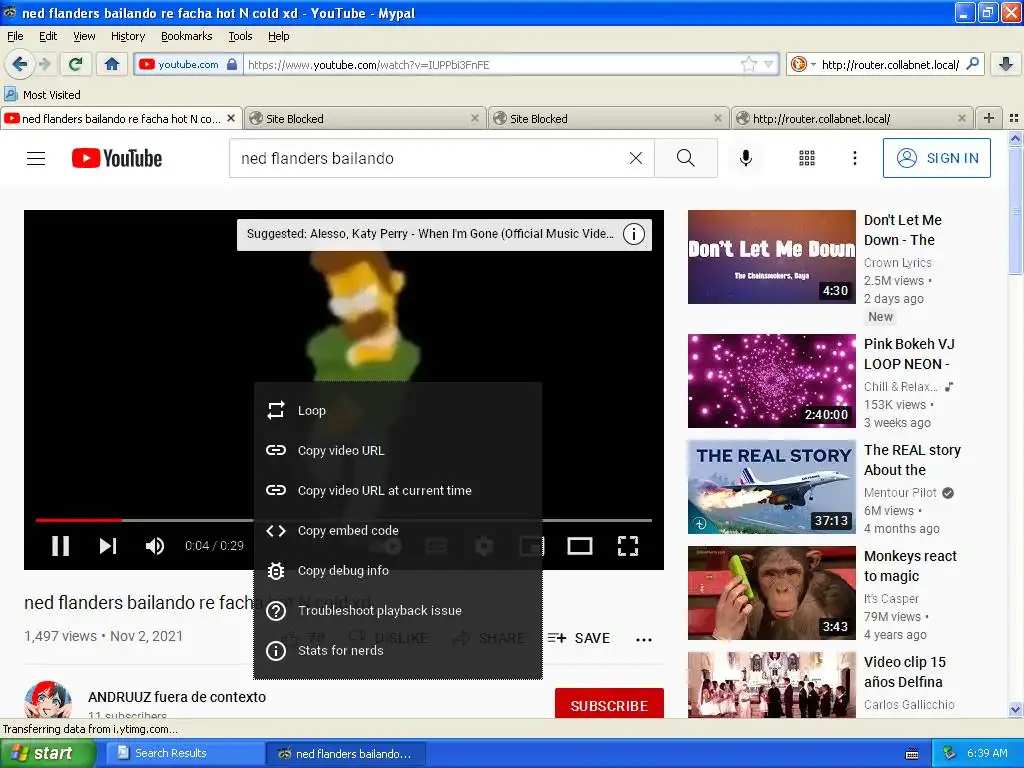1024x768 pixels.
Task: Open the more actions ellipsis below video
Action: pos(644,639)
